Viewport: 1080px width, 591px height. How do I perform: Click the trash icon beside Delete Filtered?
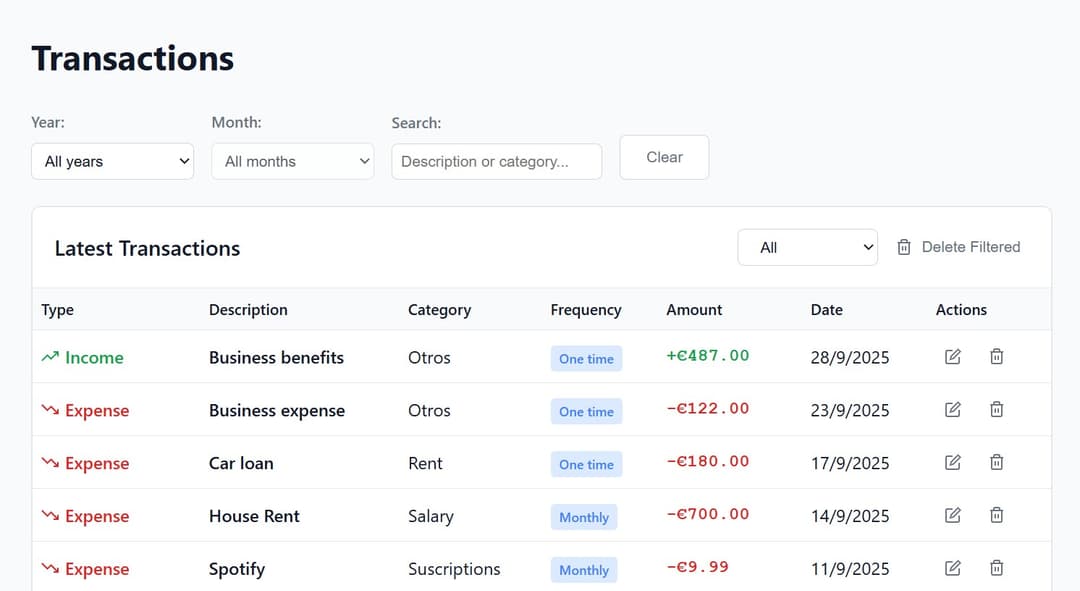click(904, 247)
